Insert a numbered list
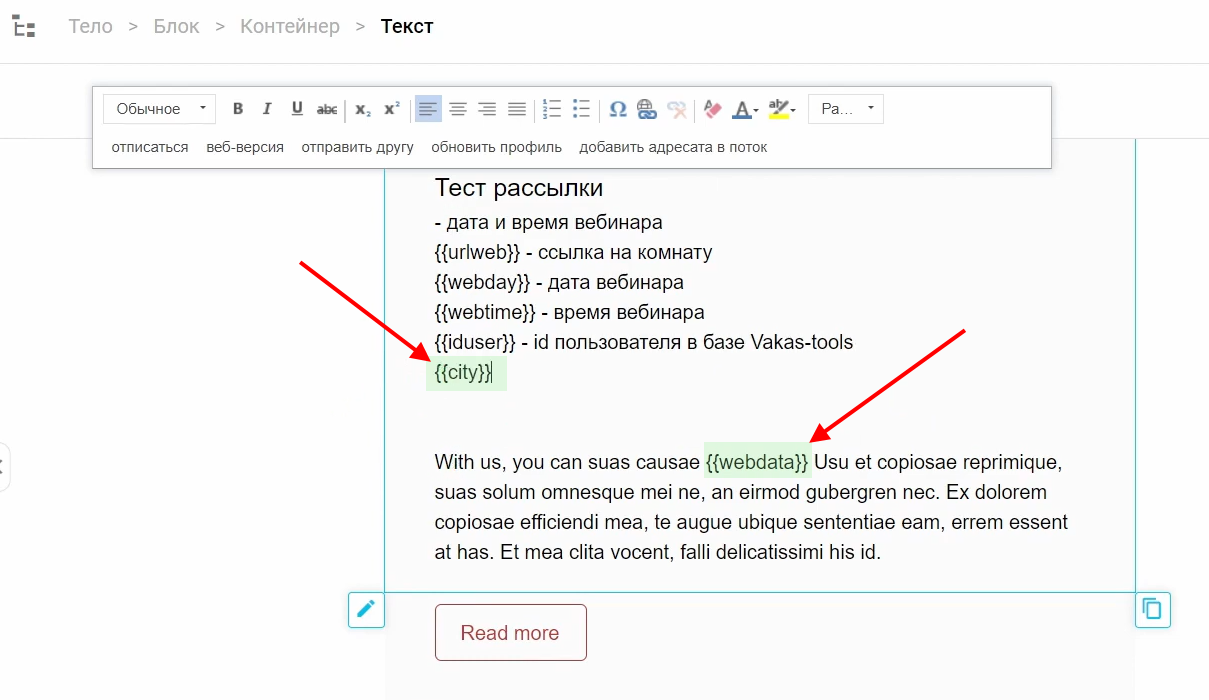This screenshot has width=1209, height=700. pyautogui.click(x=552, y=109)
